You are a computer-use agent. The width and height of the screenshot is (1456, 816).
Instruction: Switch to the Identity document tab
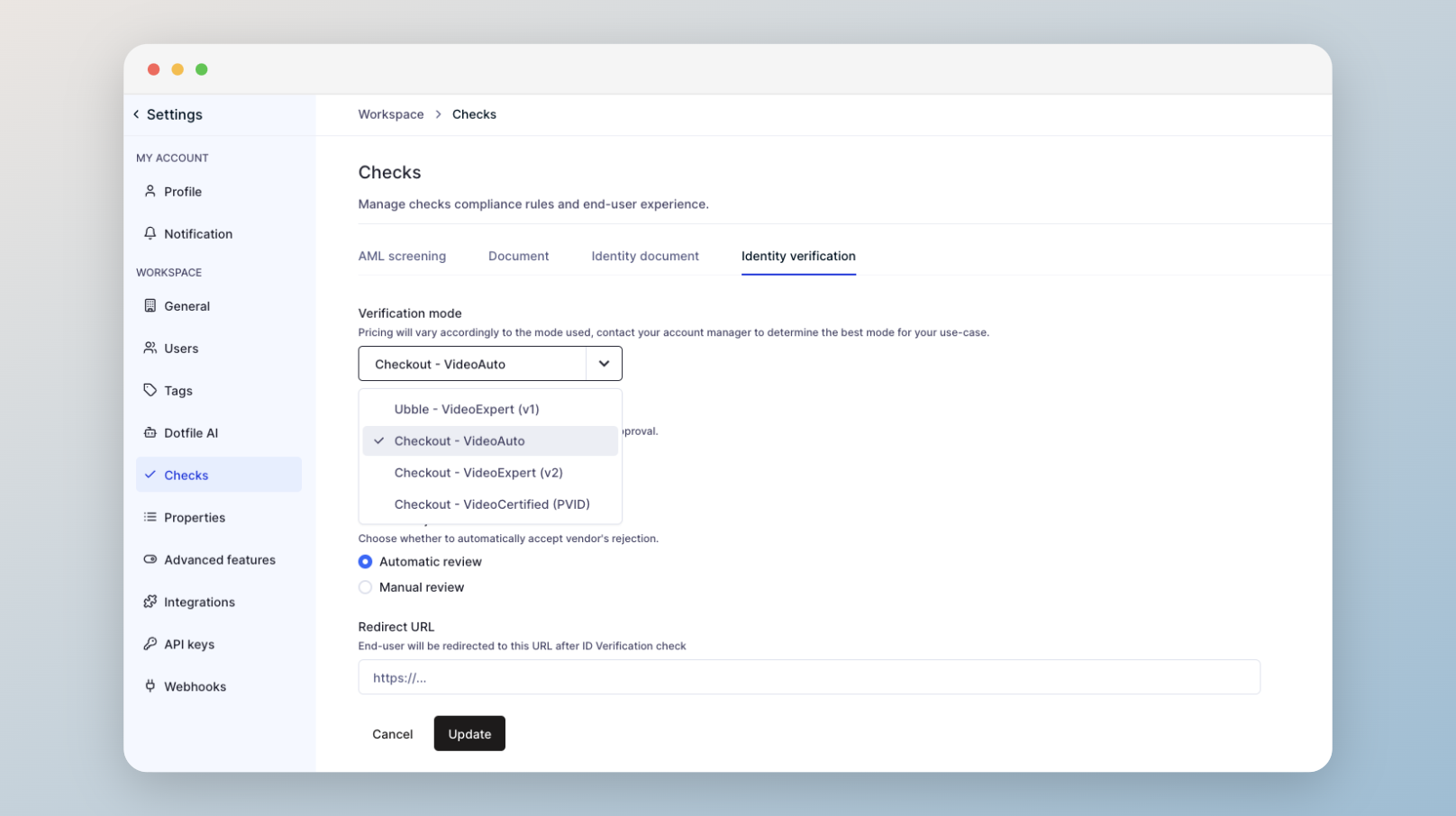[x=645, y=256]
